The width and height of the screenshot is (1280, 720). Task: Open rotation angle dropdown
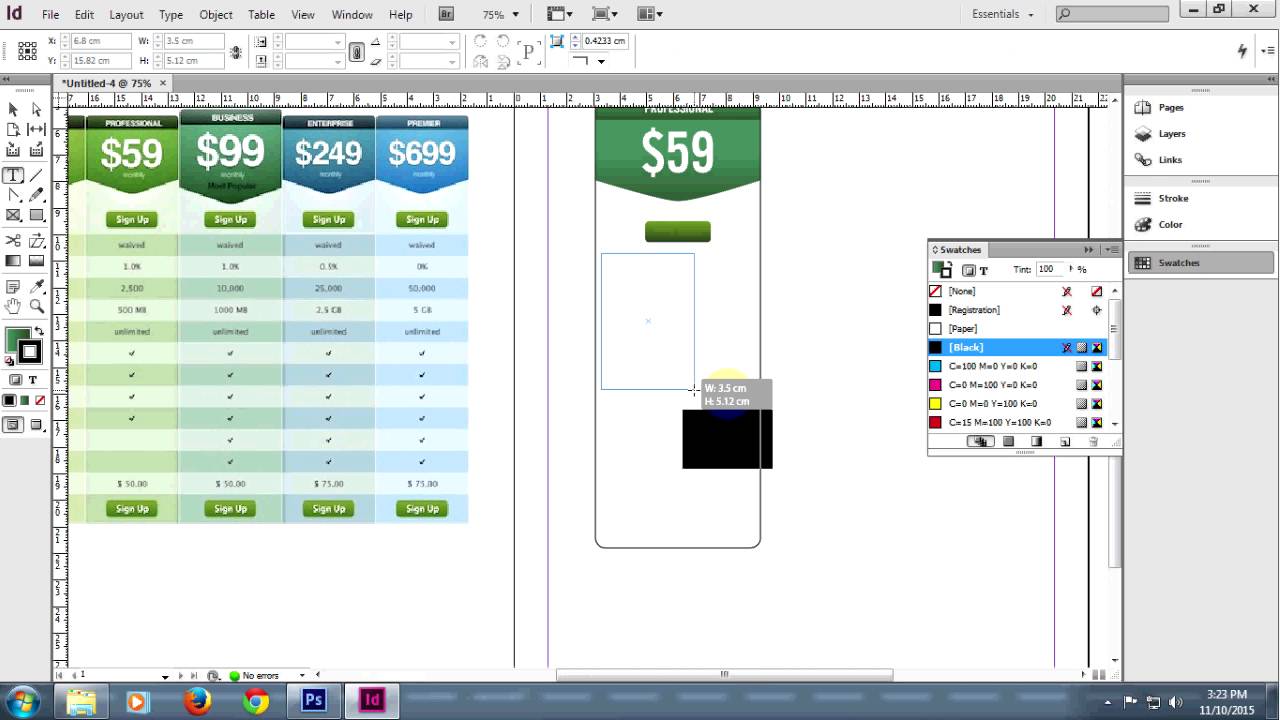point(453,41)
